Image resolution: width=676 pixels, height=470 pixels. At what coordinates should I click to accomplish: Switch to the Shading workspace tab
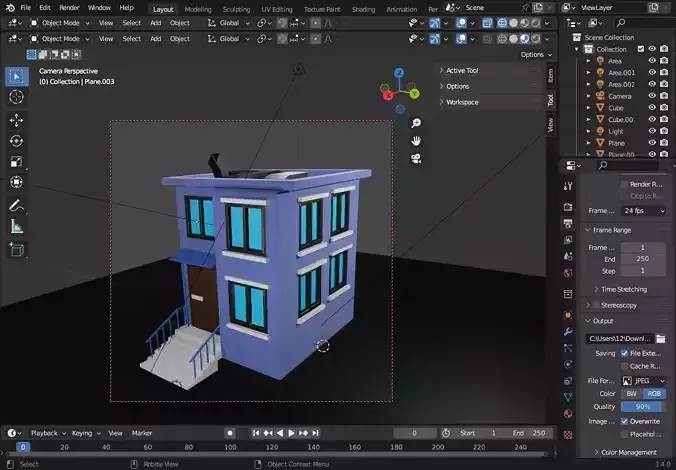click(x=363, y=9)
